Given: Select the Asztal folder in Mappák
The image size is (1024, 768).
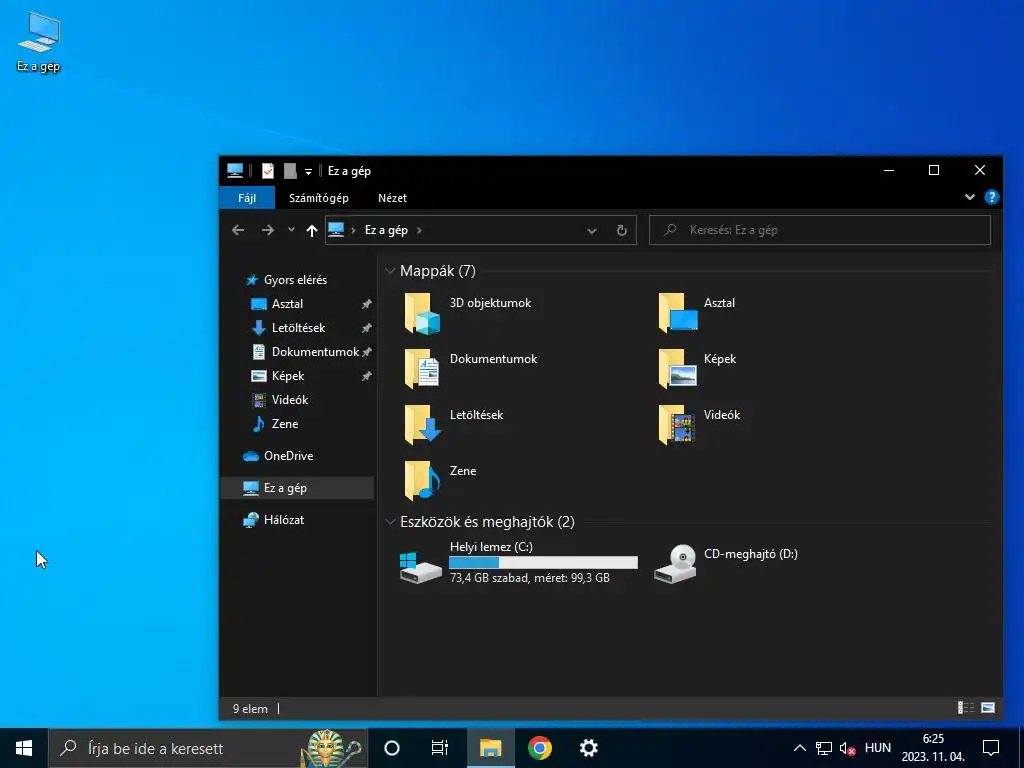Looking at the screenshot, I should [x=697, y=313].
